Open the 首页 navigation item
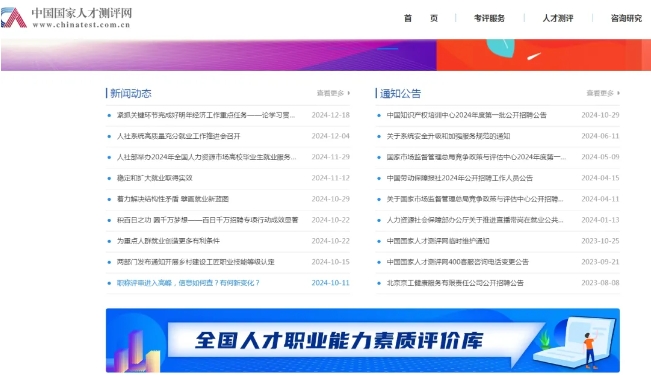 pyautogui.click(x=421, y=18)
